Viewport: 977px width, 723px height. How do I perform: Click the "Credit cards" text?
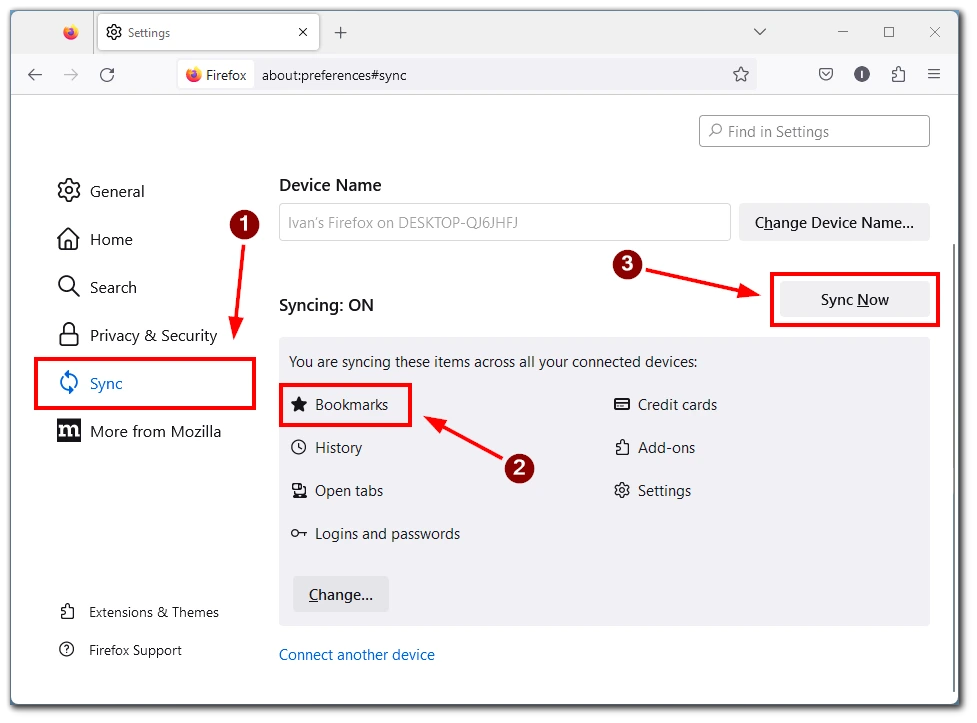point(677,405)
